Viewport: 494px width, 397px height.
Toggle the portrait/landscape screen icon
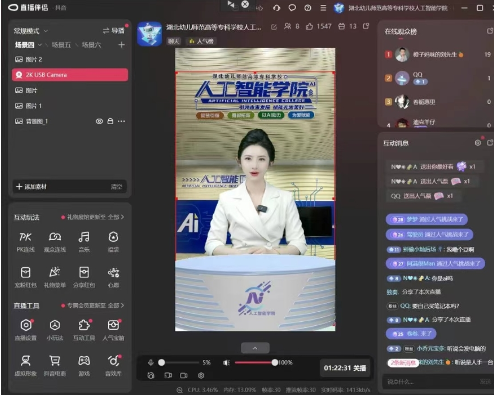[168, 375]
